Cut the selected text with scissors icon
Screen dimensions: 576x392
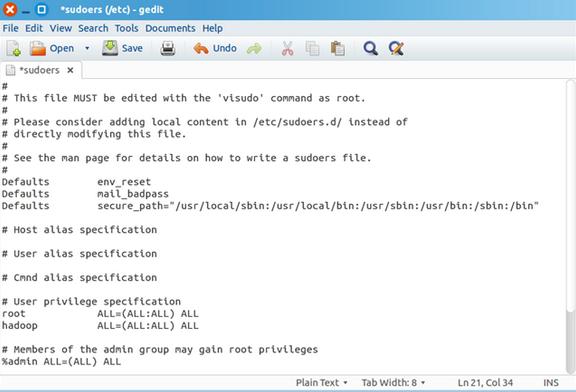287,48
